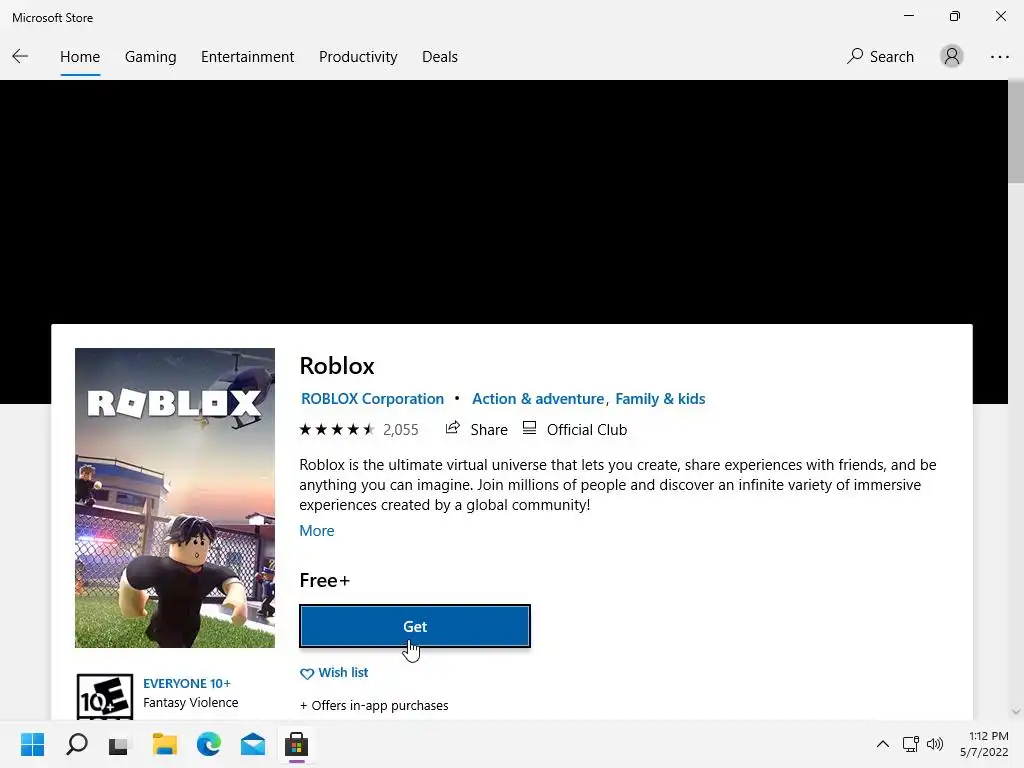
Task: Open the Windows Start menu
Action: (x=33, y=744)
